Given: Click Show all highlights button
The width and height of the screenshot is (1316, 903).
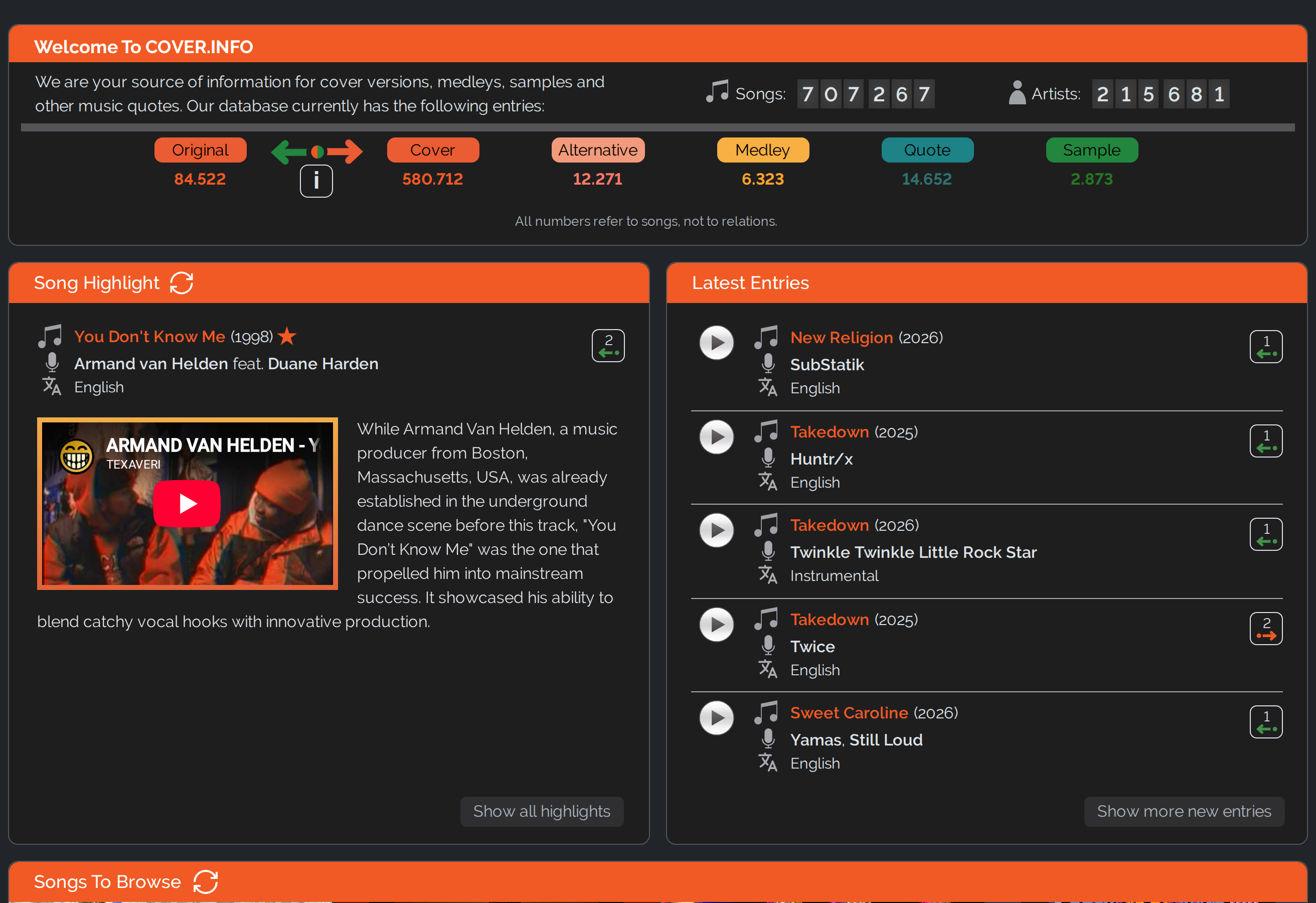Looking at the screenshot, I should click(541, 811).
